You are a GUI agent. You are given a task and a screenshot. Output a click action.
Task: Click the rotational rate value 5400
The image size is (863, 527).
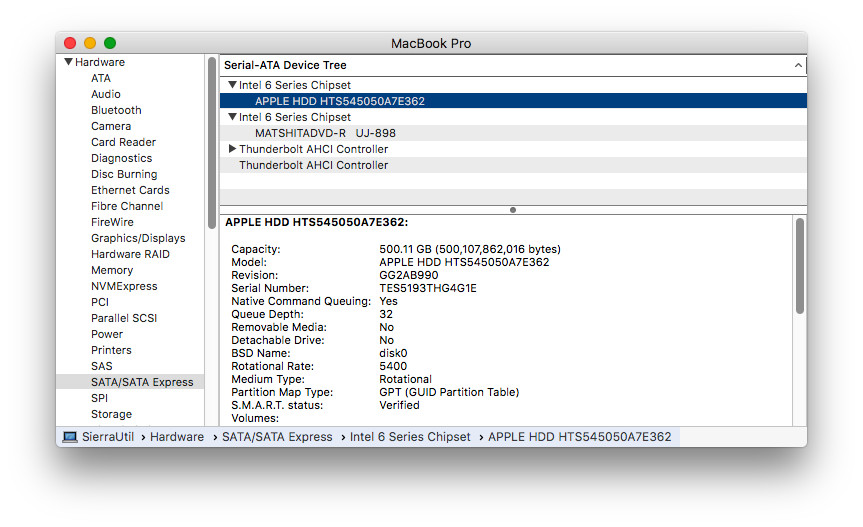tap(393, 366)
